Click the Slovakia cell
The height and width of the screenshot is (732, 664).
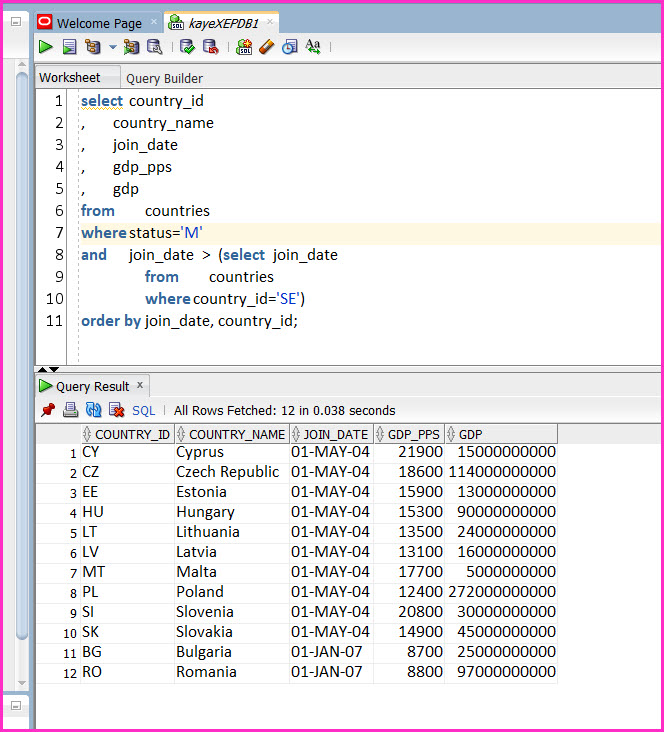232,632
